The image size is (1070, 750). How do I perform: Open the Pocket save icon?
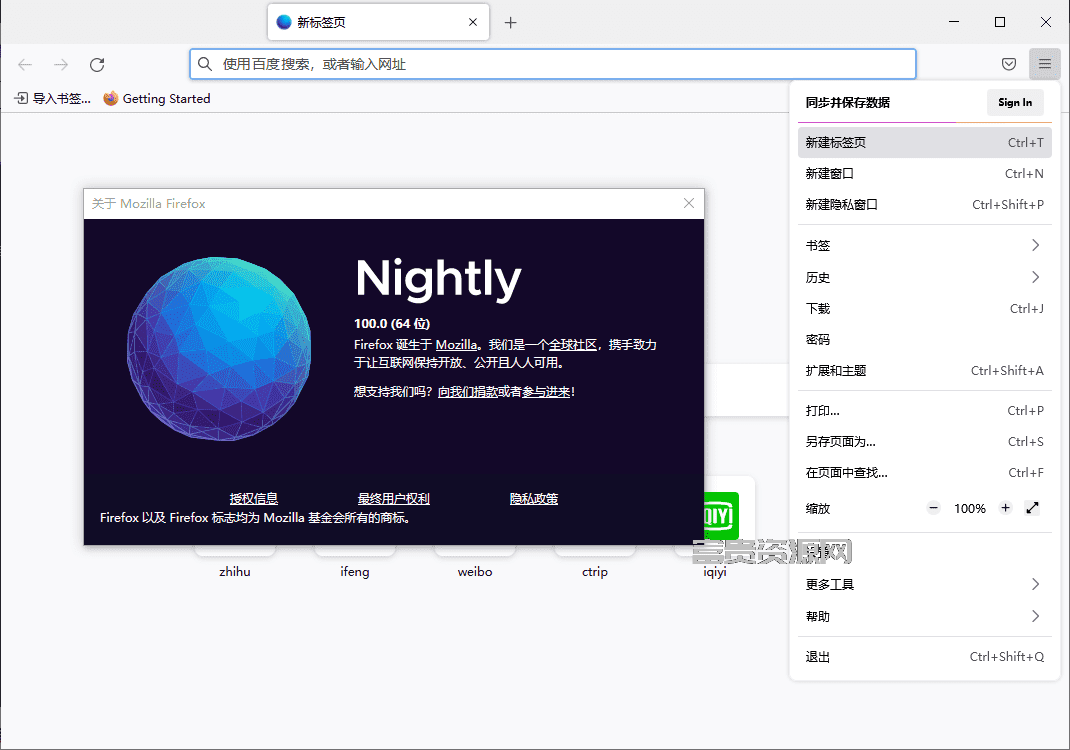point(1009,64)
